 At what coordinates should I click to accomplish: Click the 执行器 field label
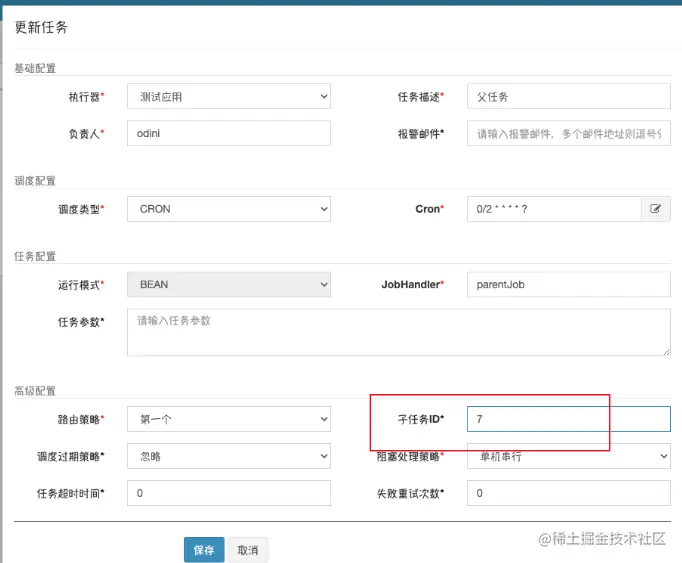coord(86,97)
